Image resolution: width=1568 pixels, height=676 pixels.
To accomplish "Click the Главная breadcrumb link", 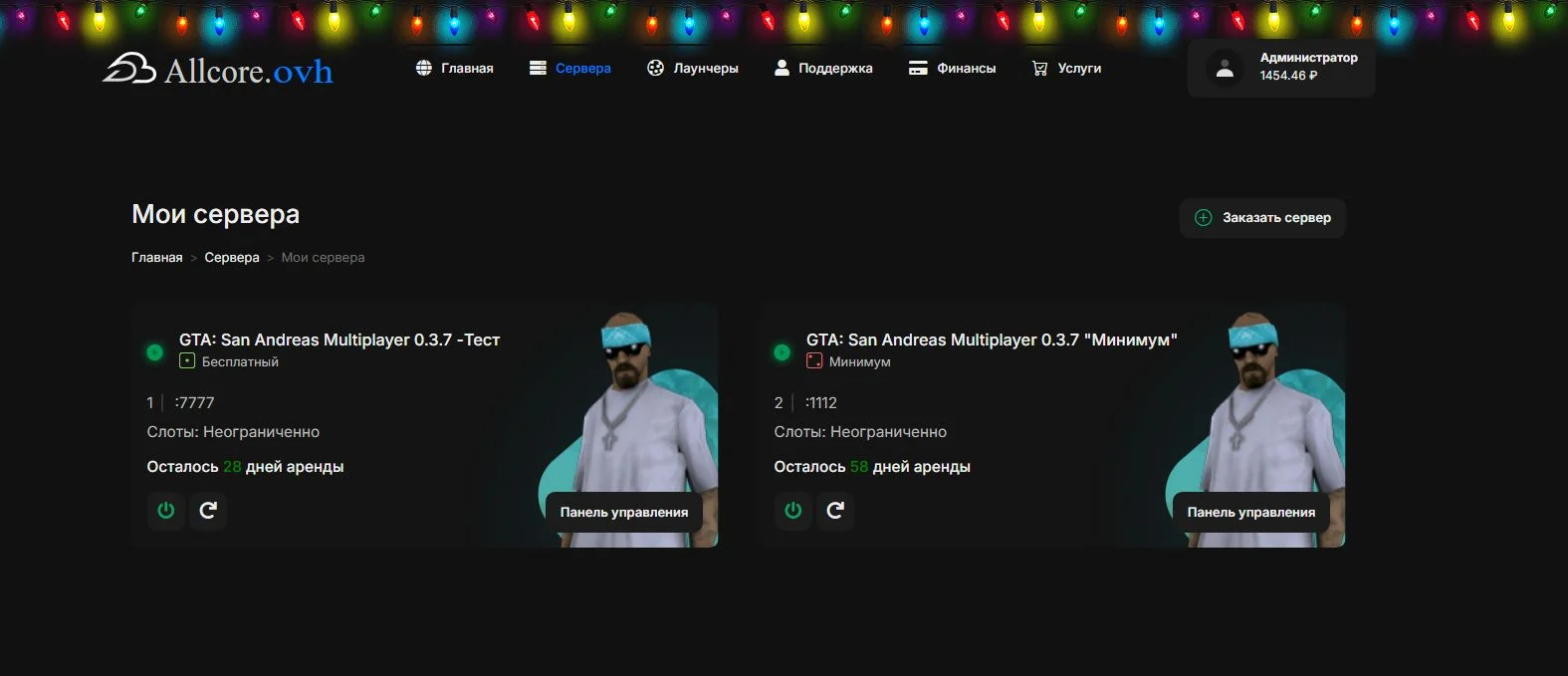I will pyautogui.click(x=156, y=258).
